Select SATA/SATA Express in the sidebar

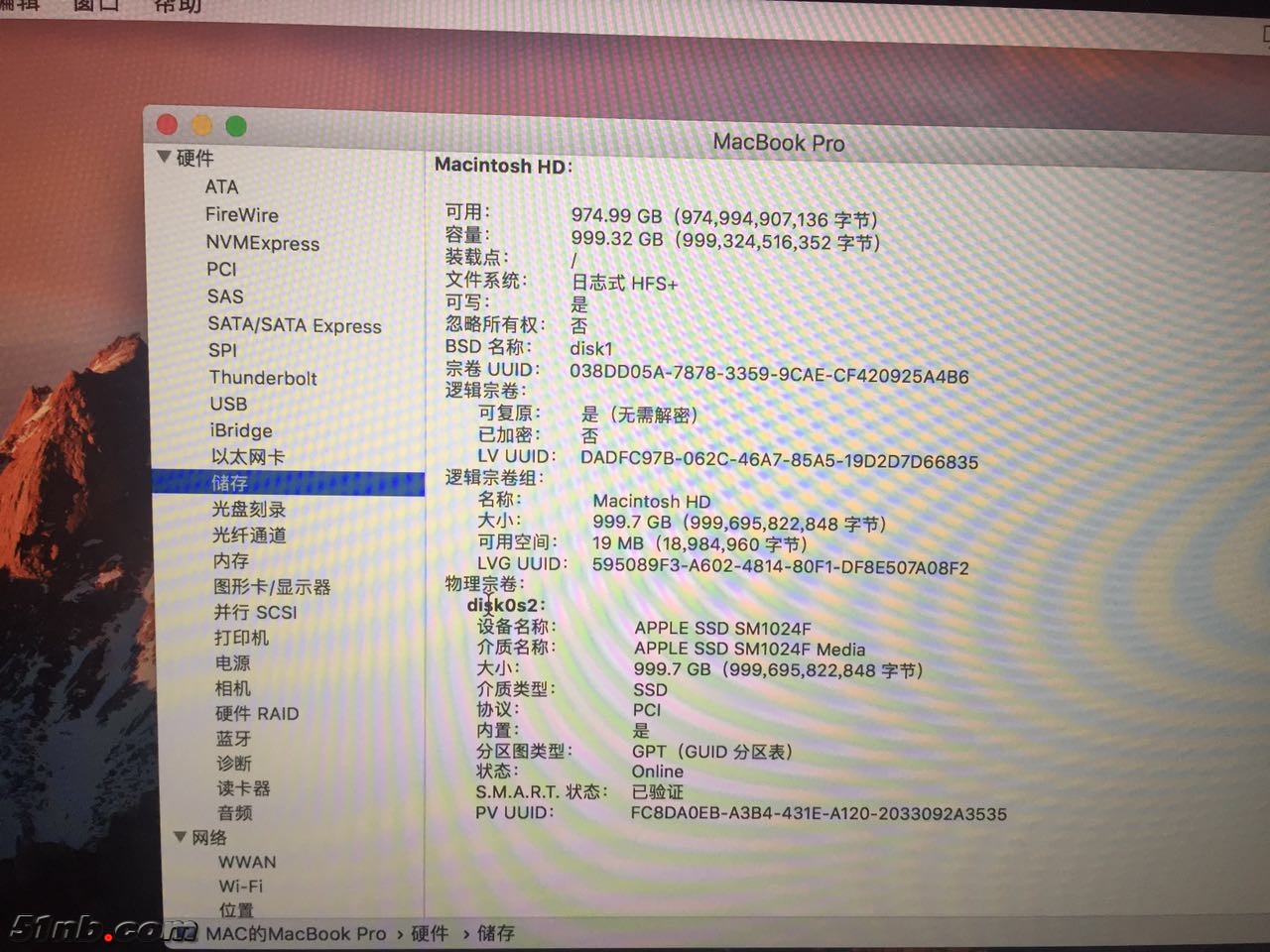(295, 325)
